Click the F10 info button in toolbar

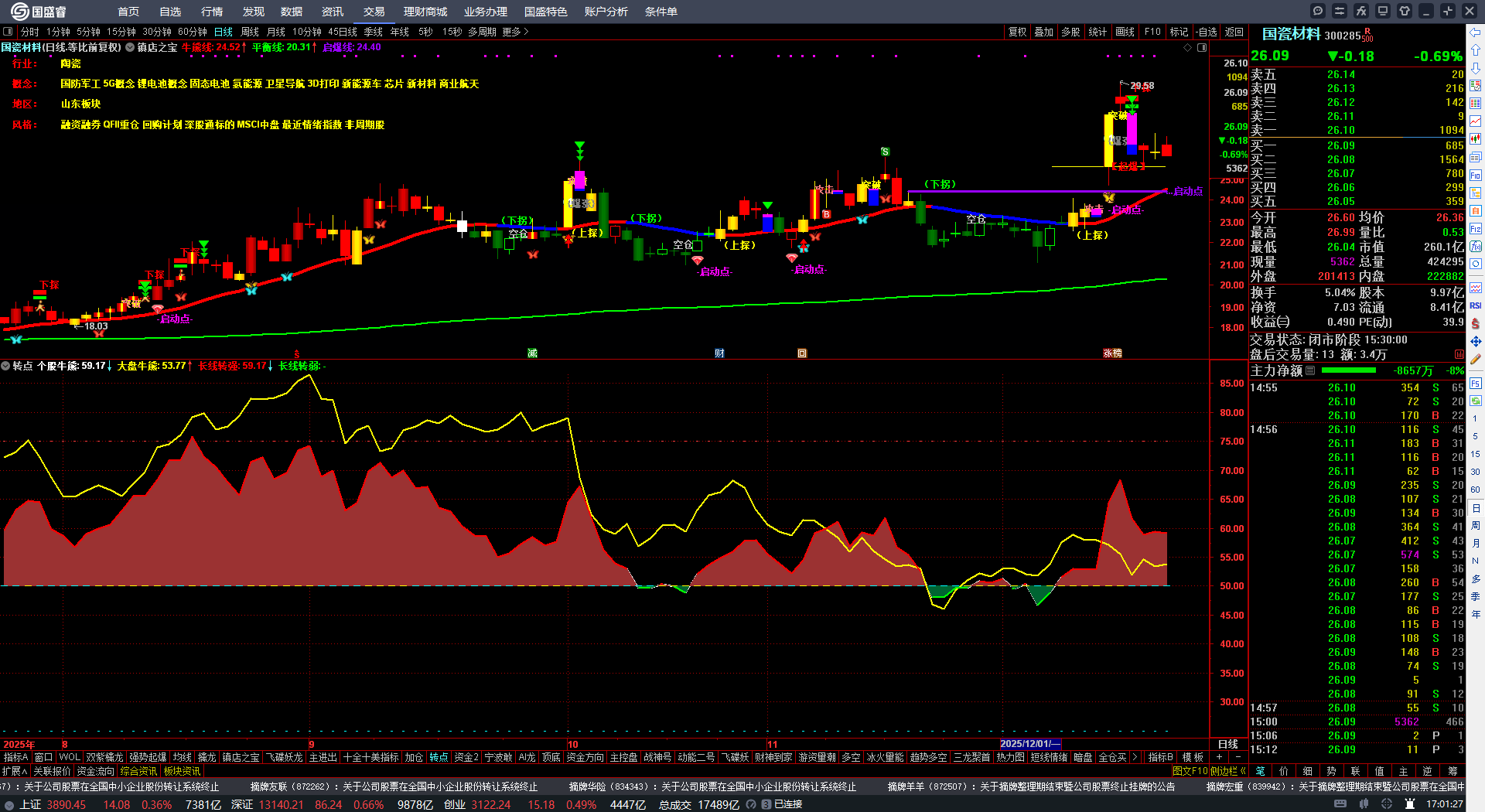1152,32
